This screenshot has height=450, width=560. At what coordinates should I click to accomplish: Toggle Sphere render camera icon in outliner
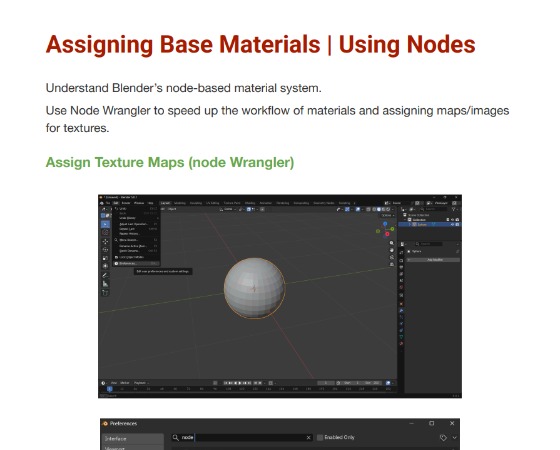(x=457, y=225)
